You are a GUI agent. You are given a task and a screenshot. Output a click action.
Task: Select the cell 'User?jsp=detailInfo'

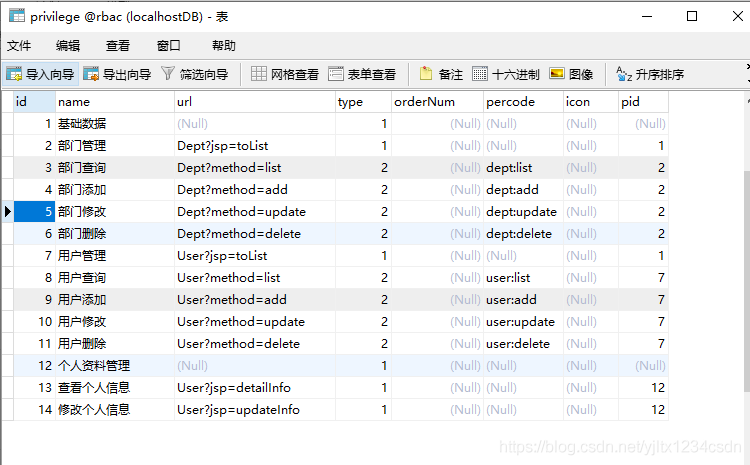point(255,388)
